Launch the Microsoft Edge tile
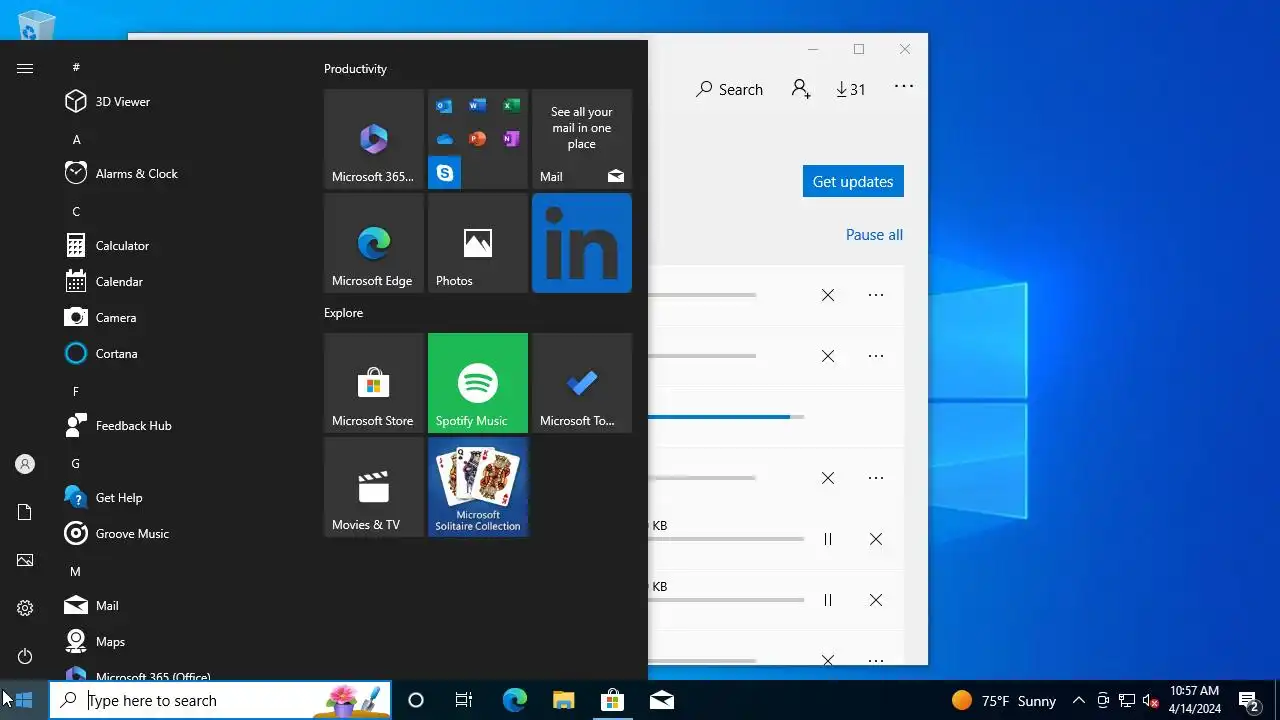The width and height of the screenshot is (1280, 720). [x=374, y=243]
